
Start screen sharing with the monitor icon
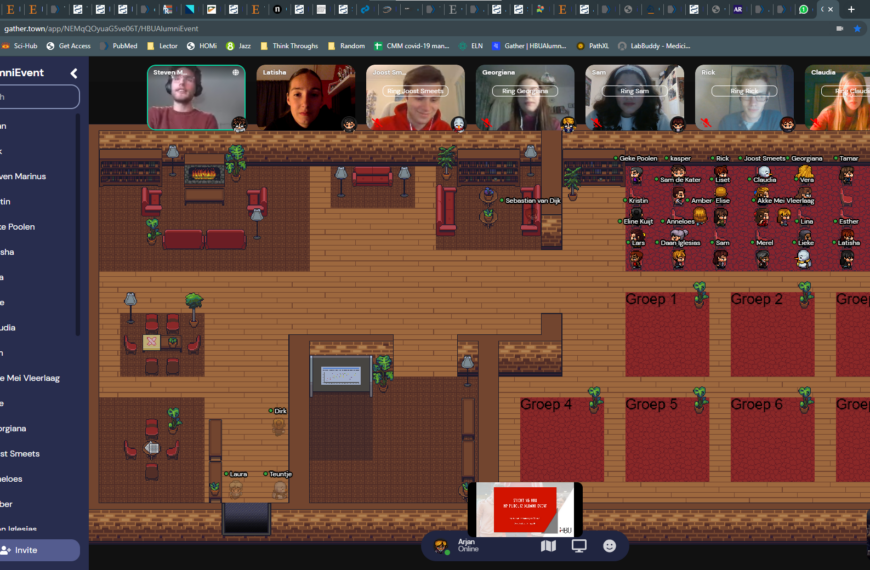point(579,546)
